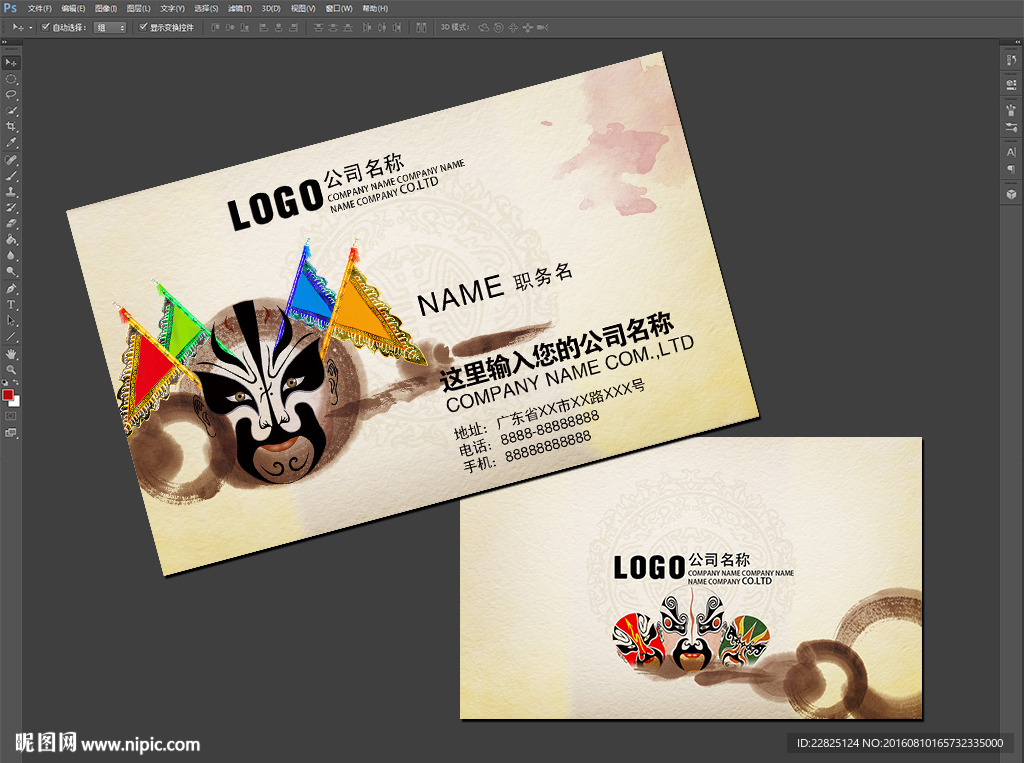Select the Horizontal Type tool
Image resolution: width=1024 pixels, height=763 pixels.
point(11,304)
